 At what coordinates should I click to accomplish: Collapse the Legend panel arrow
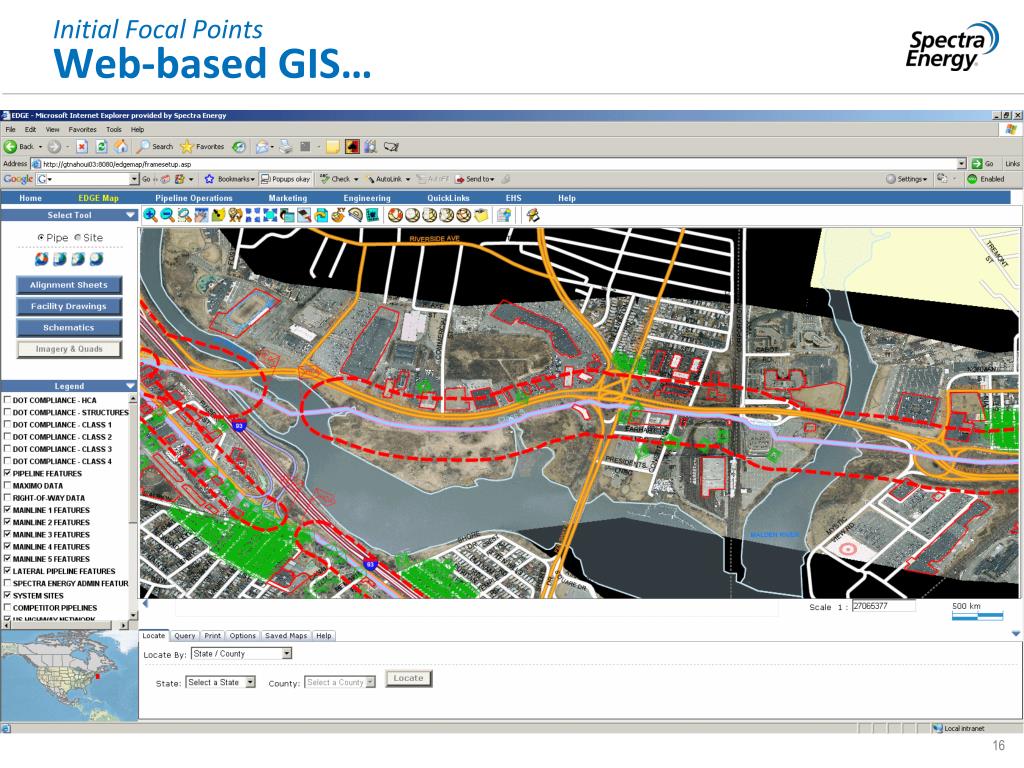130,386
